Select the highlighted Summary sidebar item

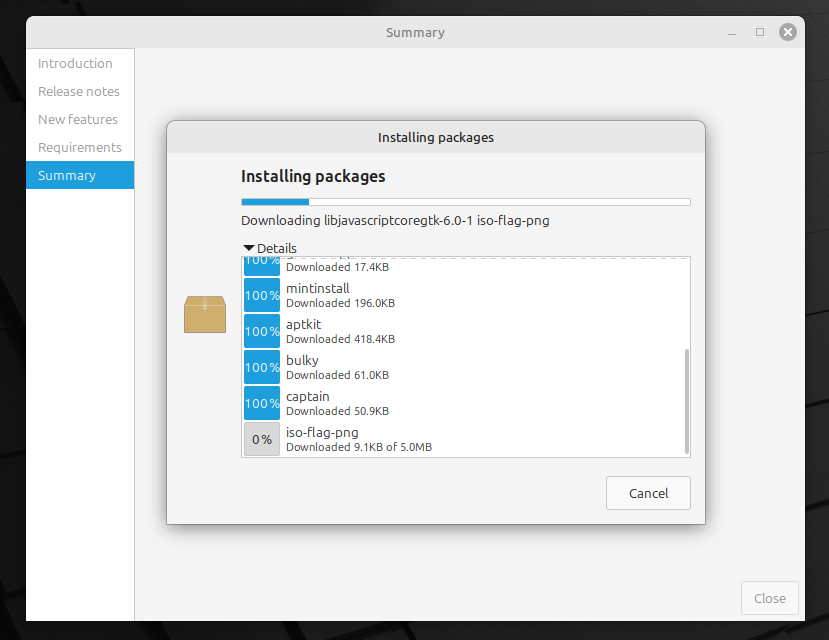tap(67, 175)
